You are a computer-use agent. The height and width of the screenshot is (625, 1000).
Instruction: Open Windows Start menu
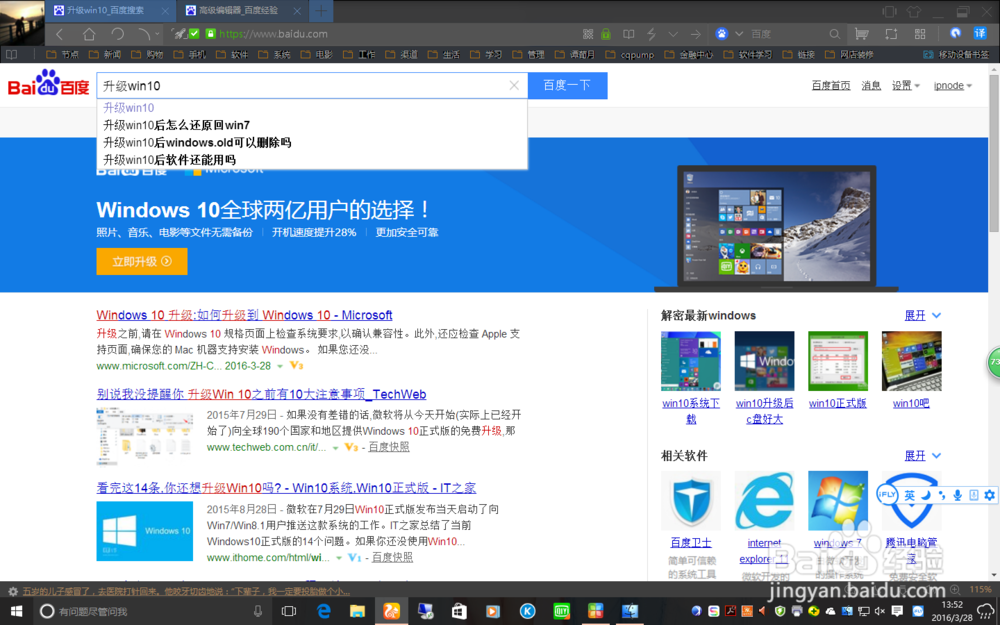tap(17, 612)
